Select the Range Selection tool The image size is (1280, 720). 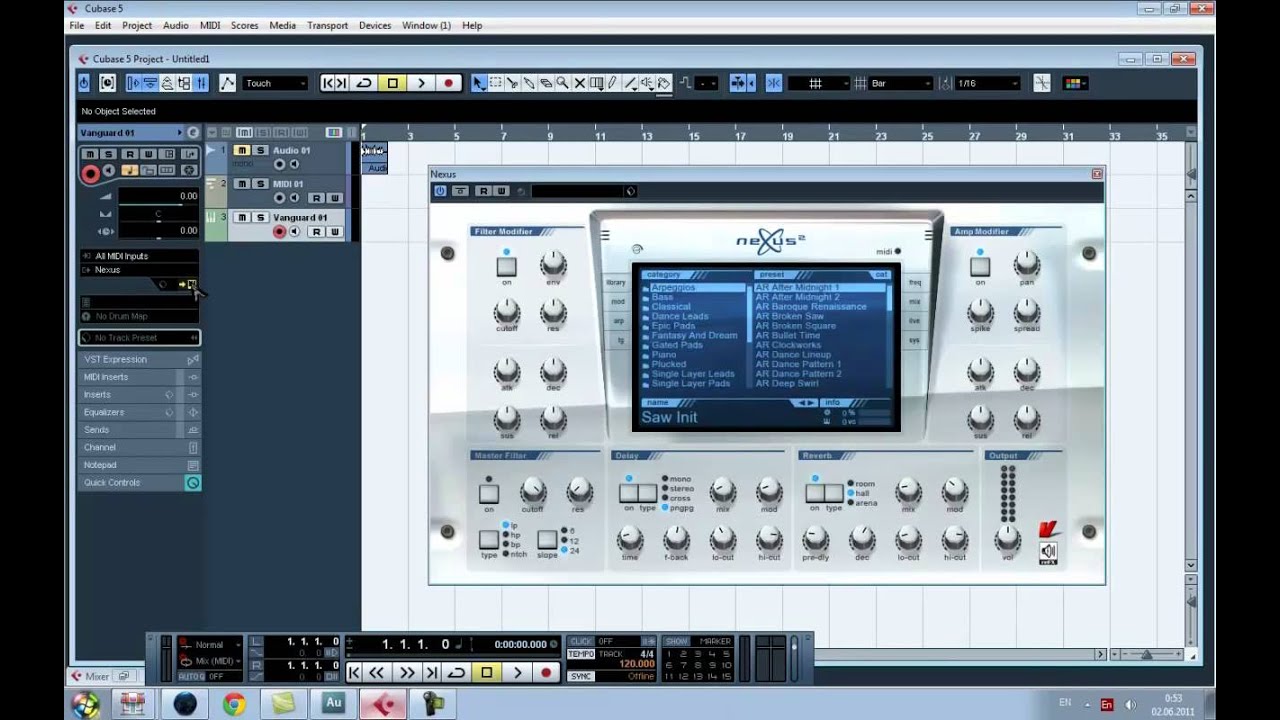(495, 83)
